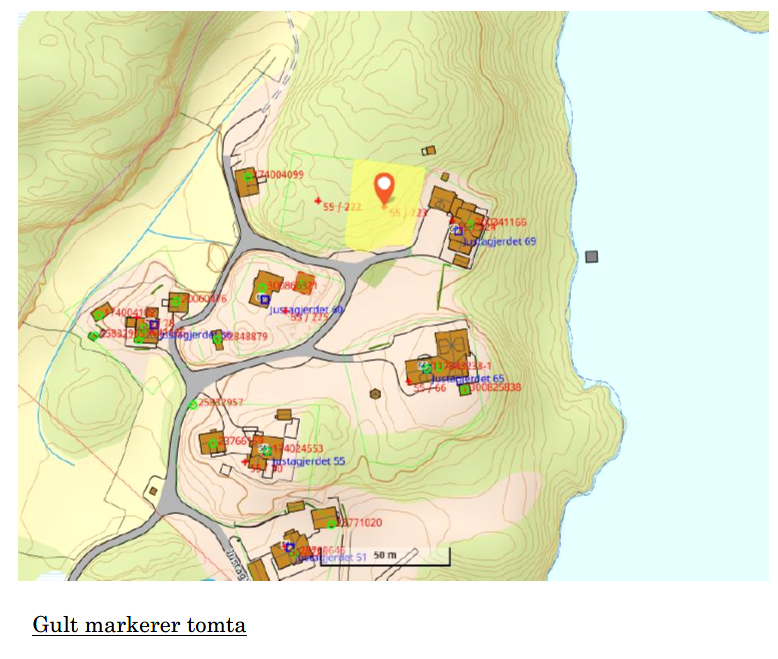Viewport: 778px width, 659px height.
Task: Click the building number 25832957
Action: 221,402
